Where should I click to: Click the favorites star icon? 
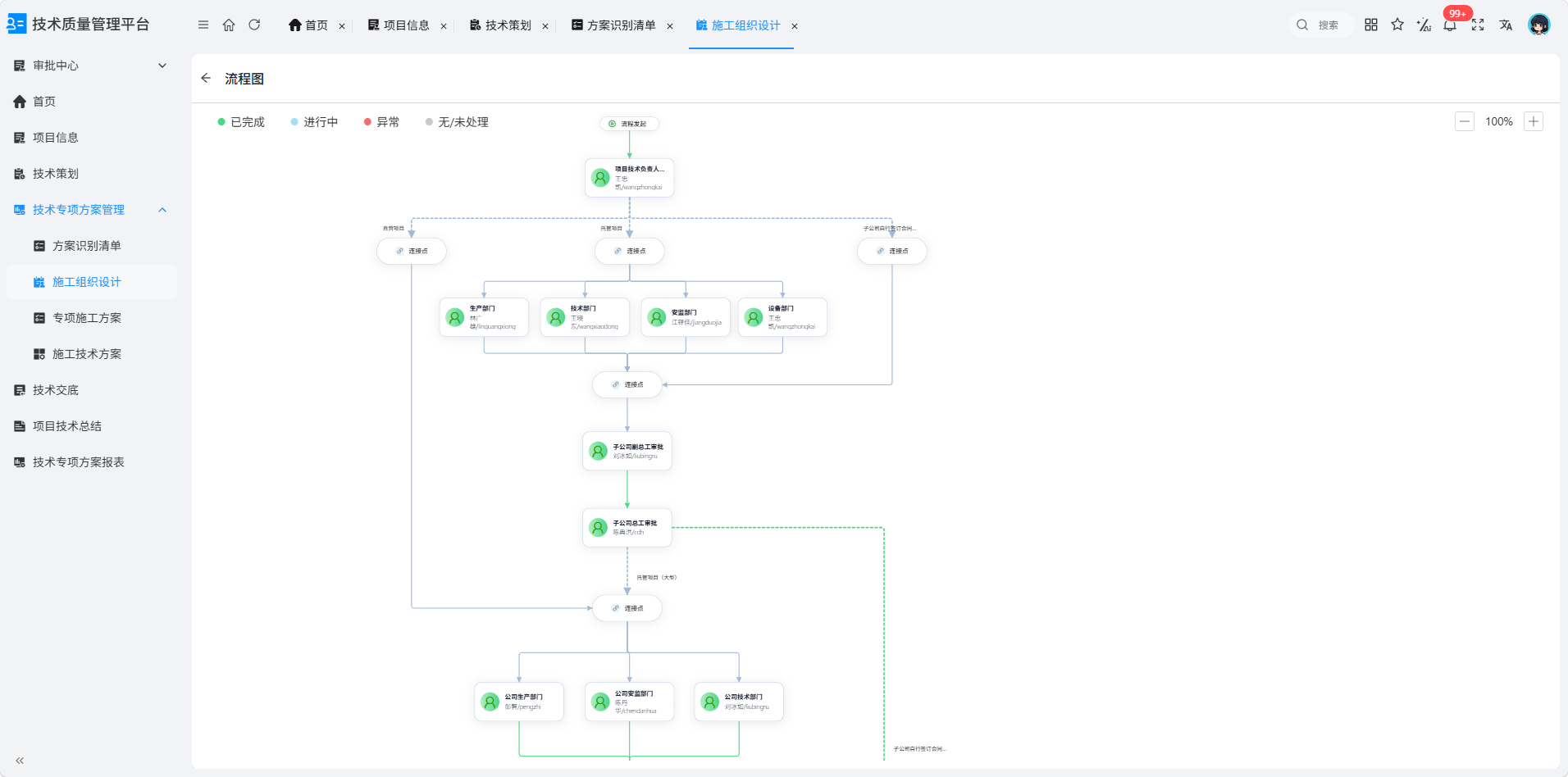(x=1397, y=25)
